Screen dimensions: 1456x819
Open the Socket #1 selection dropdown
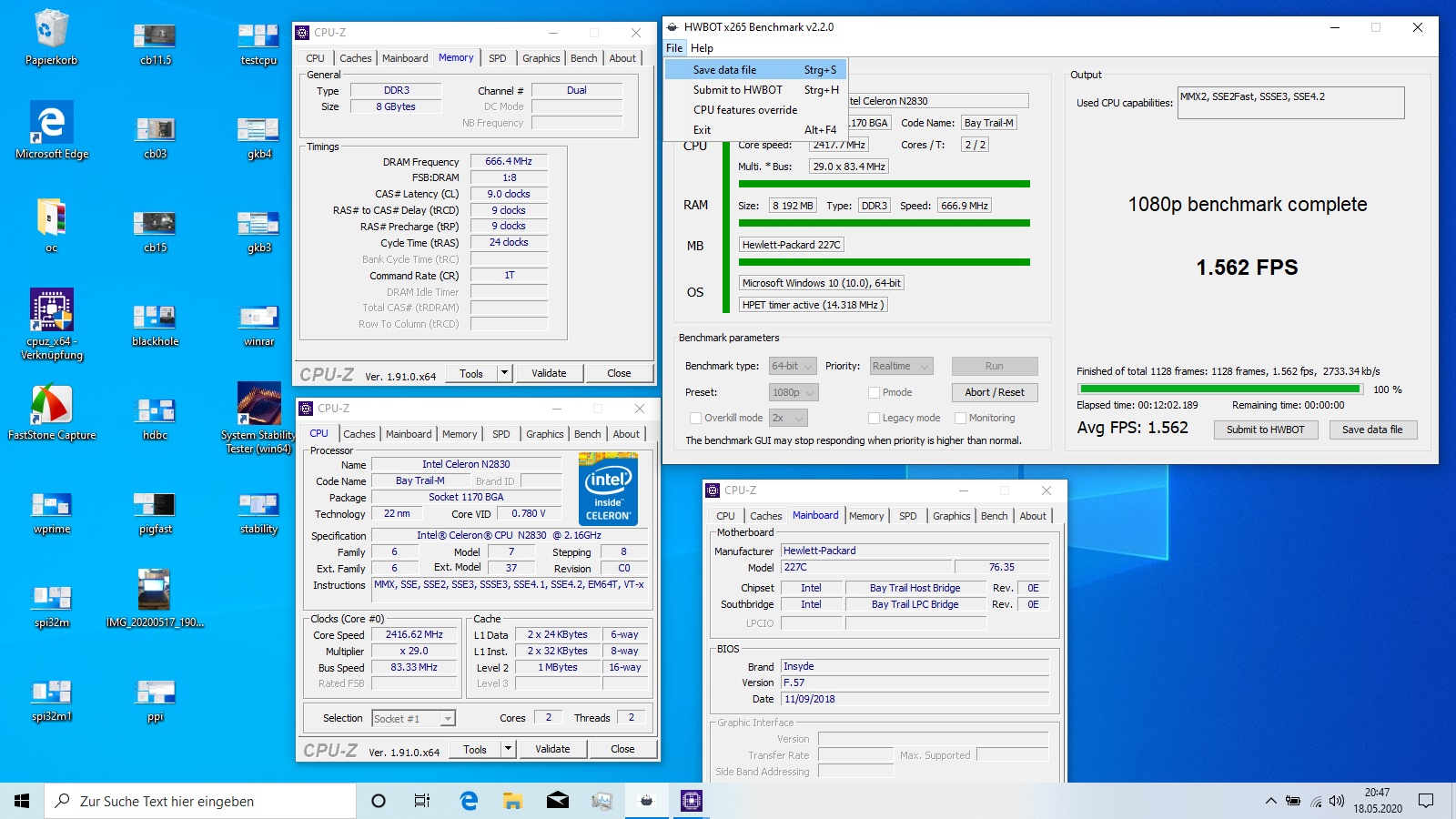pos(413,718)
